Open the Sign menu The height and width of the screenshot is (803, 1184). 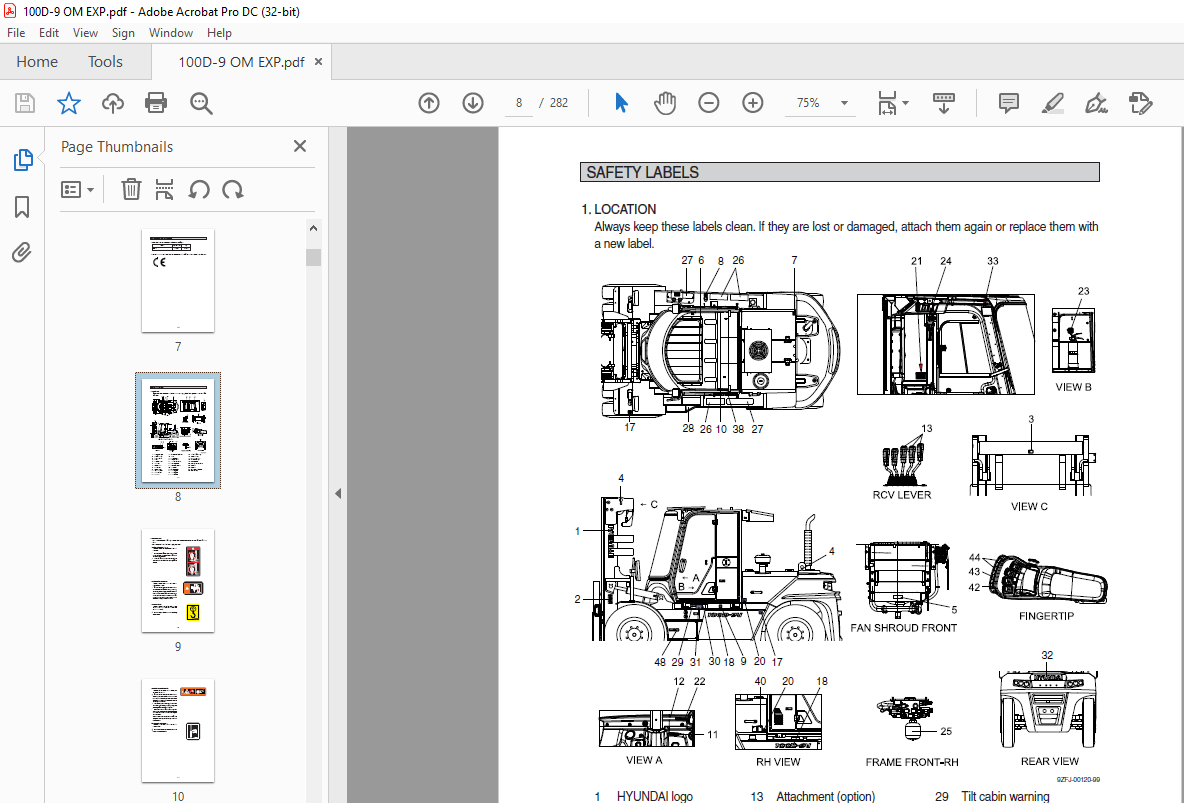pos(123,32)
